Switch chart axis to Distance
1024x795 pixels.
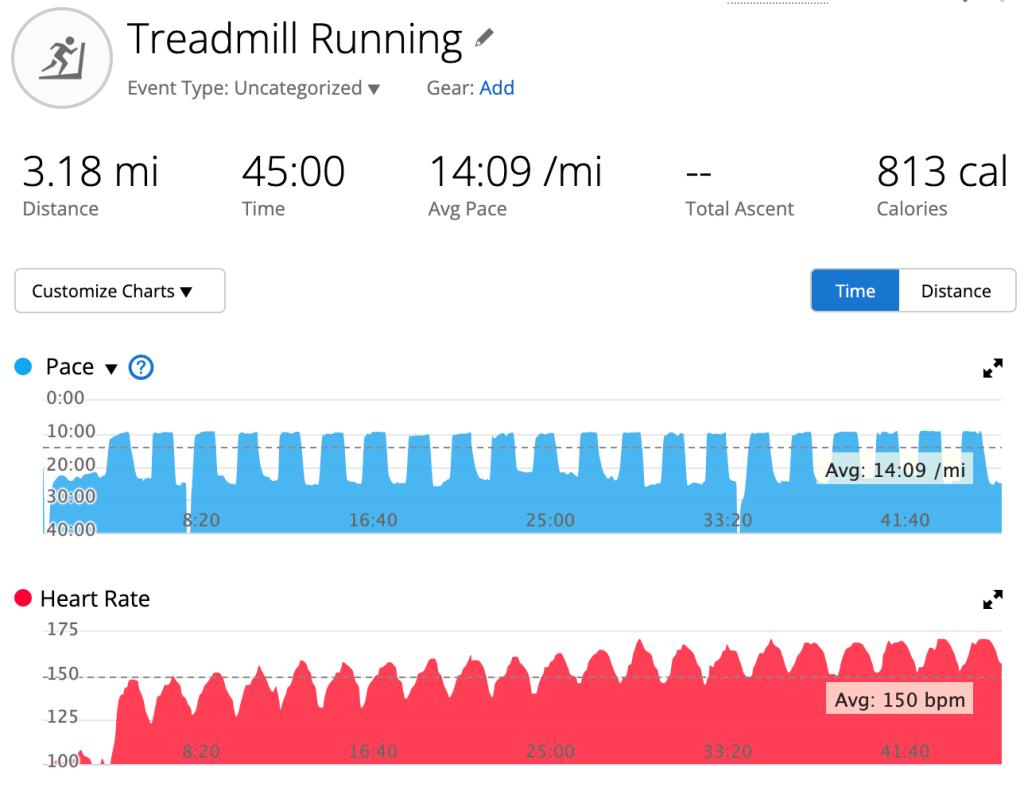tap(956, 291)
